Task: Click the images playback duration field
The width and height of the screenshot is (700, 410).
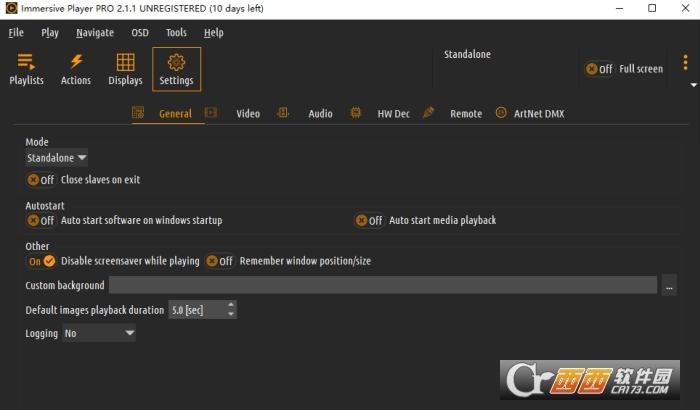Action: click(x=196, y=310)
